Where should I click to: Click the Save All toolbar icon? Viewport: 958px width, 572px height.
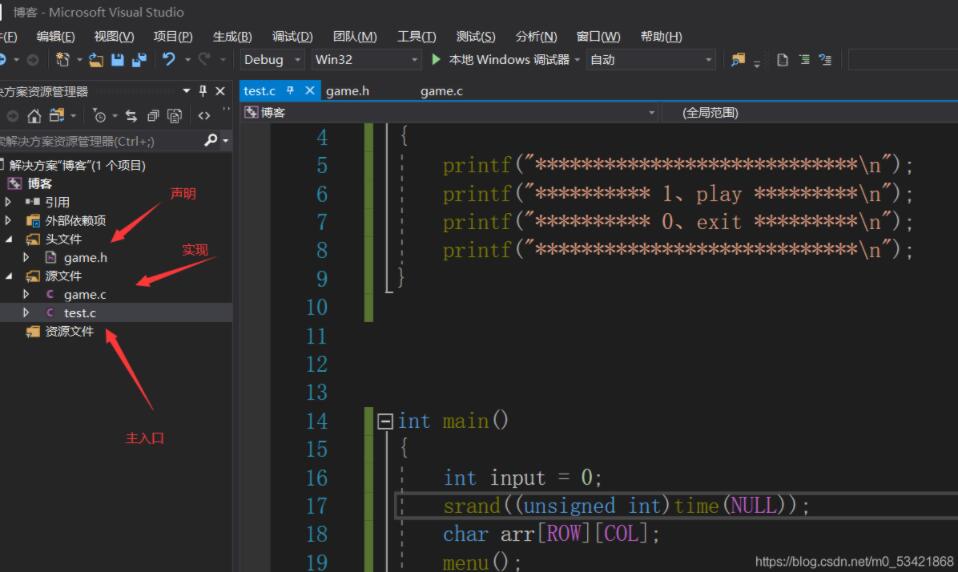tap(138, 60)
